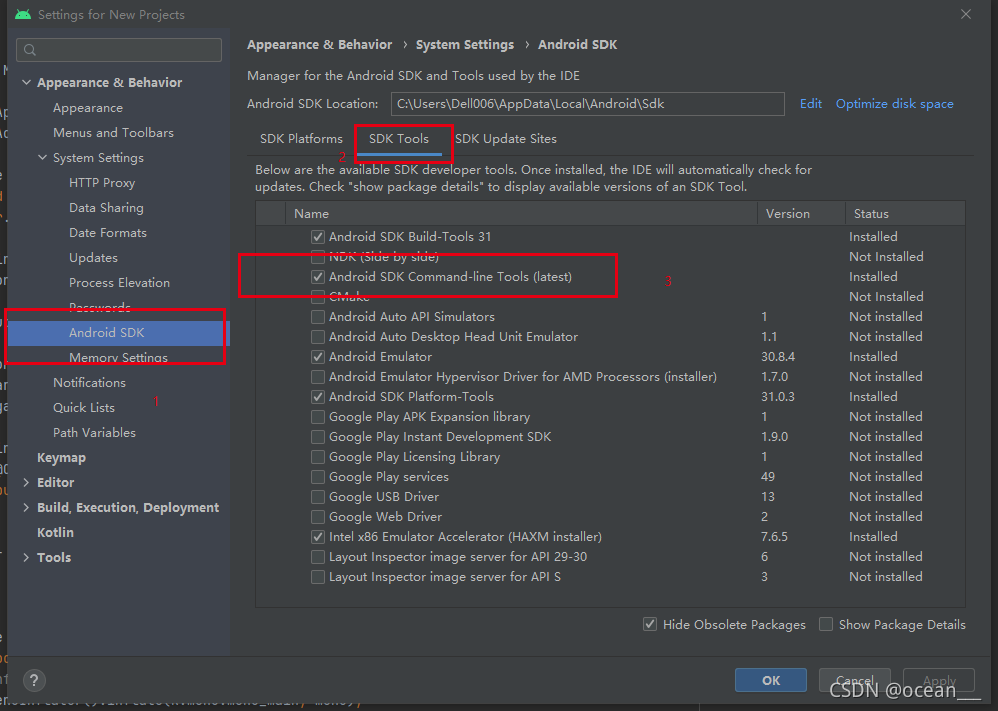The width and height of the screenshot is (998, 711).
Task: Collapse Appearance & Behavior section
Action: tap(26, 82)
